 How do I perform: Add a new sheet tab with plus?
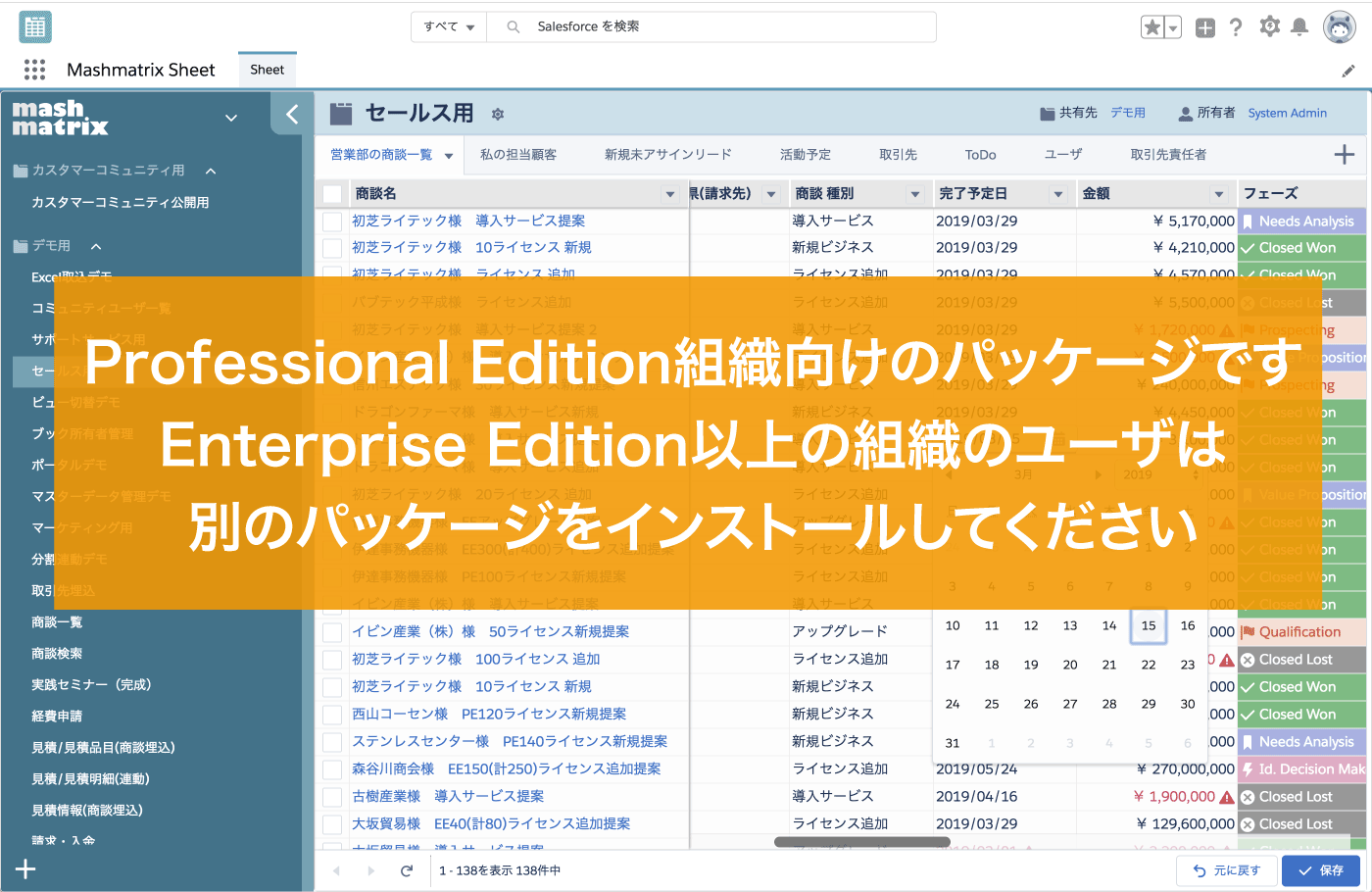coord(1345,154)
